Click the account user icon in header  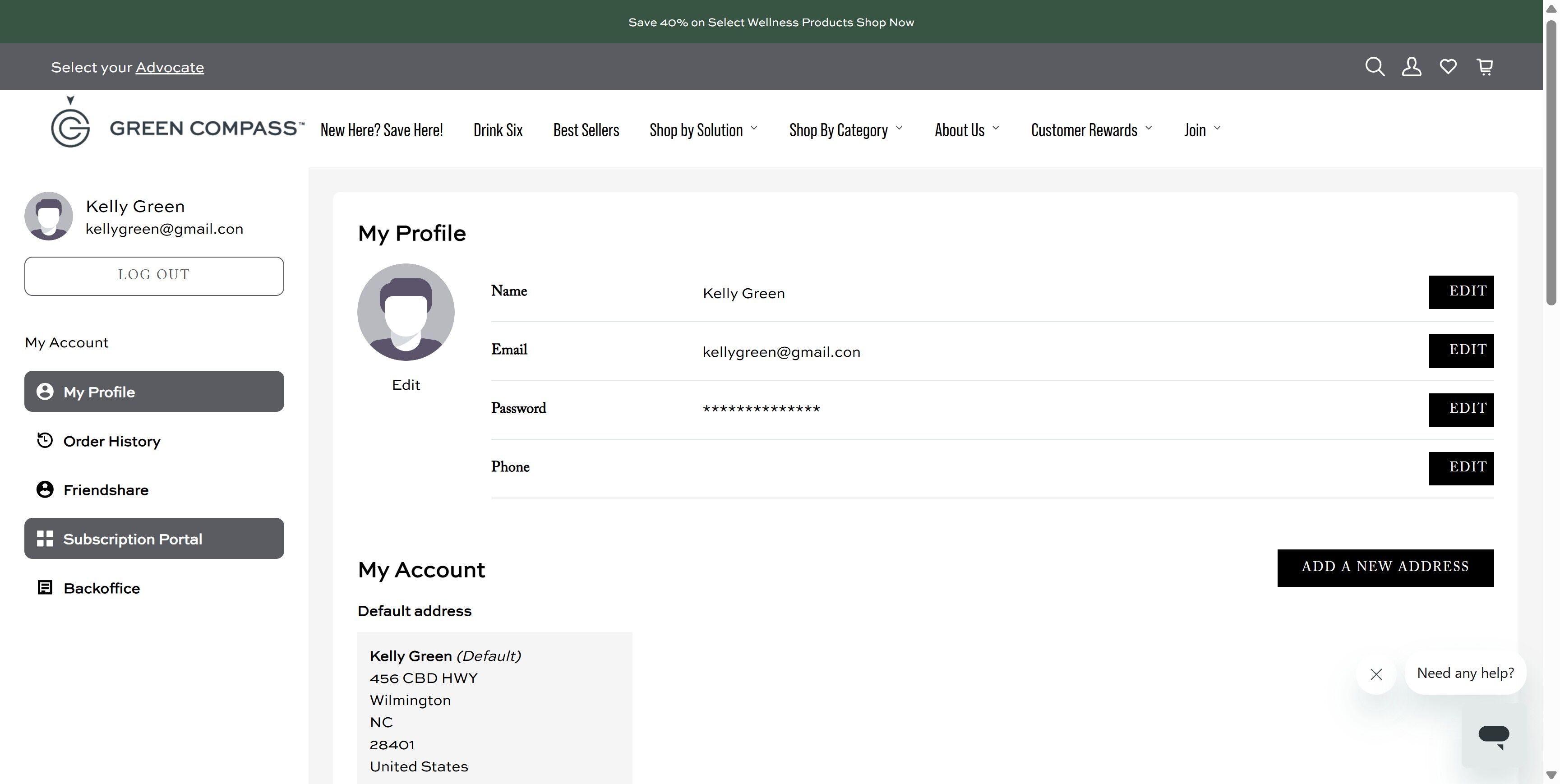click(x=1412, y=67)
